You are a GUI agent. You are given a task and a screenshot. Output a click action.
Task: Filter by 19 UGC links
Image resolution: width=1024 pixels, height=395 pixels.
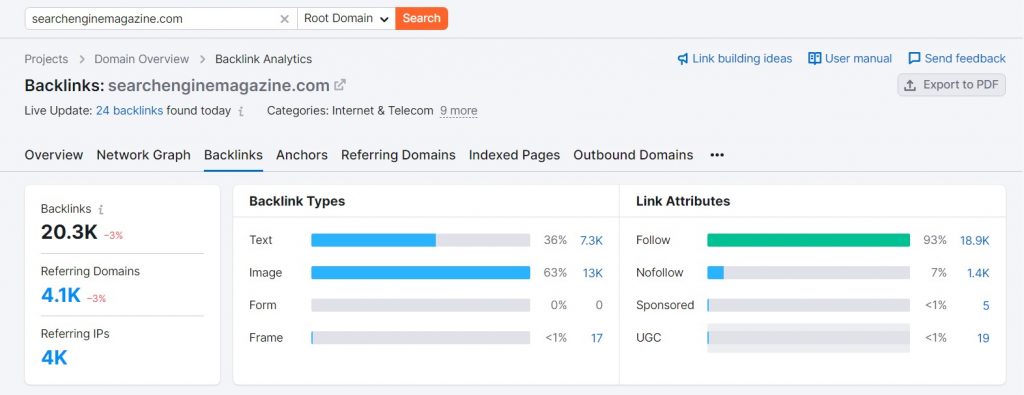[x=984, y=338]
